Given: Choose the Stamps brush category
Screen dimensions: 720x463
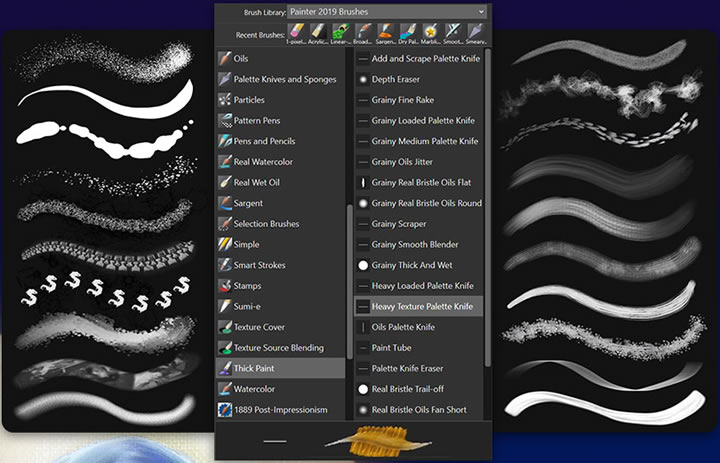Looking at the screenshot, I should tap(281, 286).
